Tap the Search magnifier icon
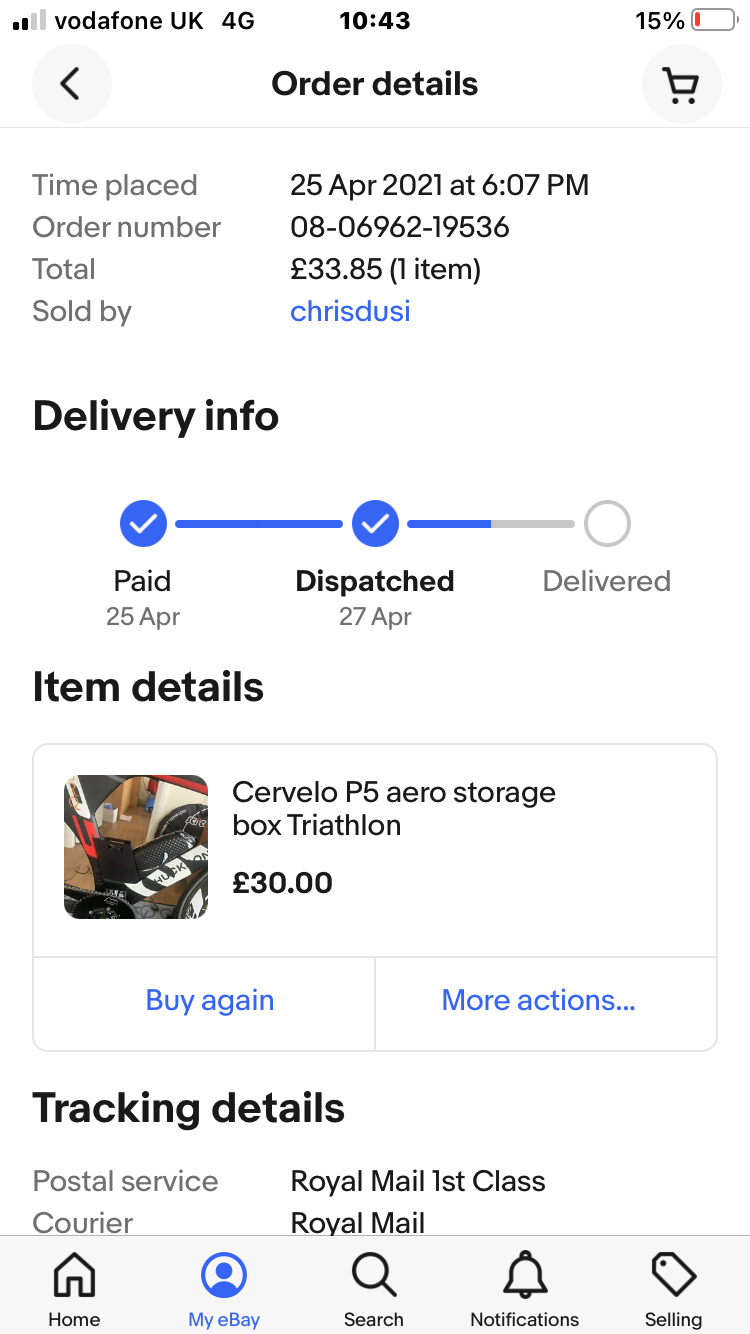 374,1276
